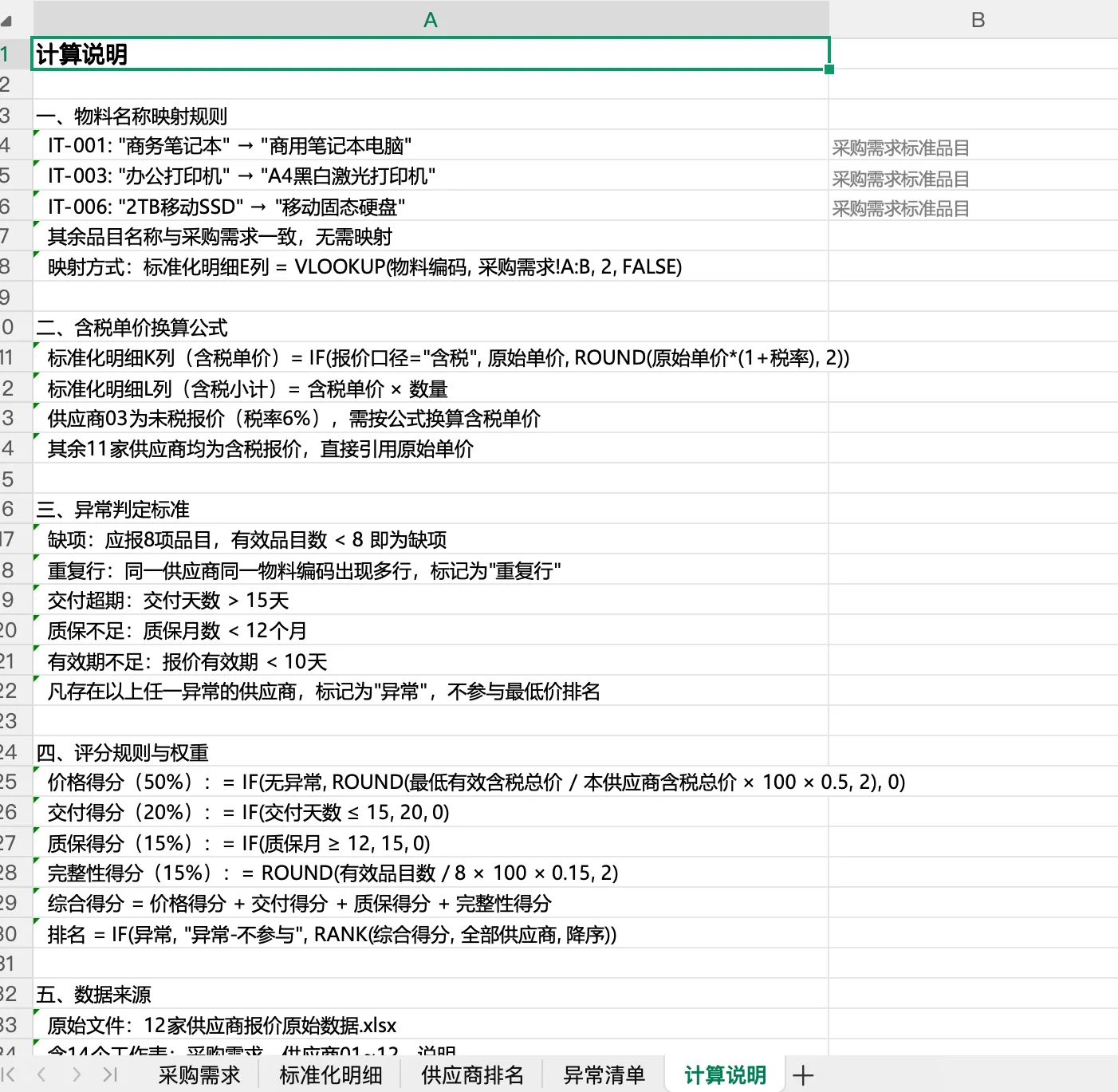Image resolution: width=1118 pixels, height=1092 pixels.
Task: Select the 价格得分（50%）formula cell
Action: coord(431,782)
